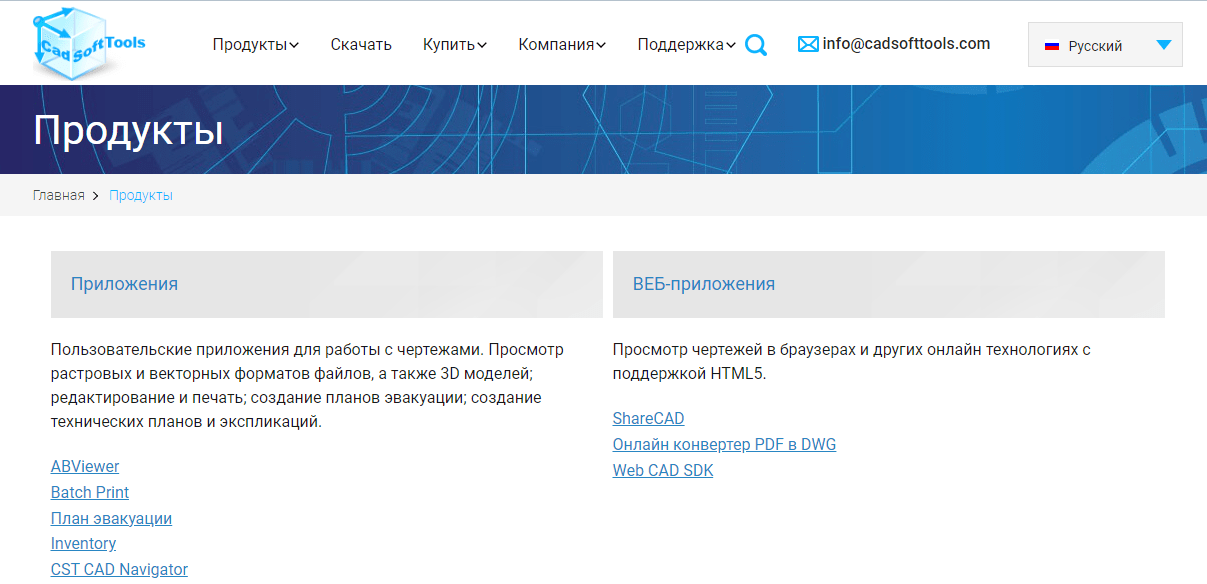Go to Главная in the breadcrumb
This screenshot has width=1207, height=584.
coord(58,195)
